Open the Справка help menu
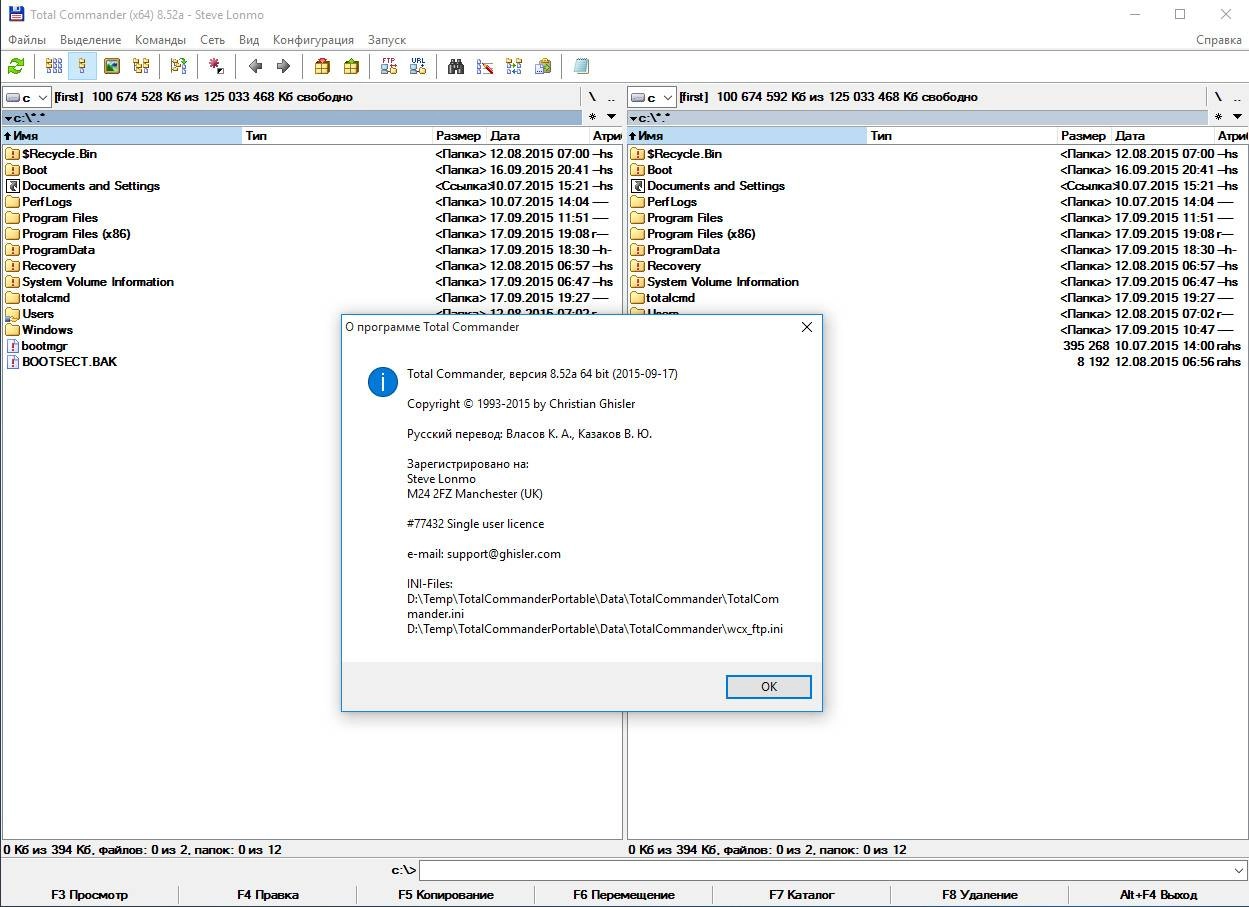1249x907 pixels. (1219, 40)
